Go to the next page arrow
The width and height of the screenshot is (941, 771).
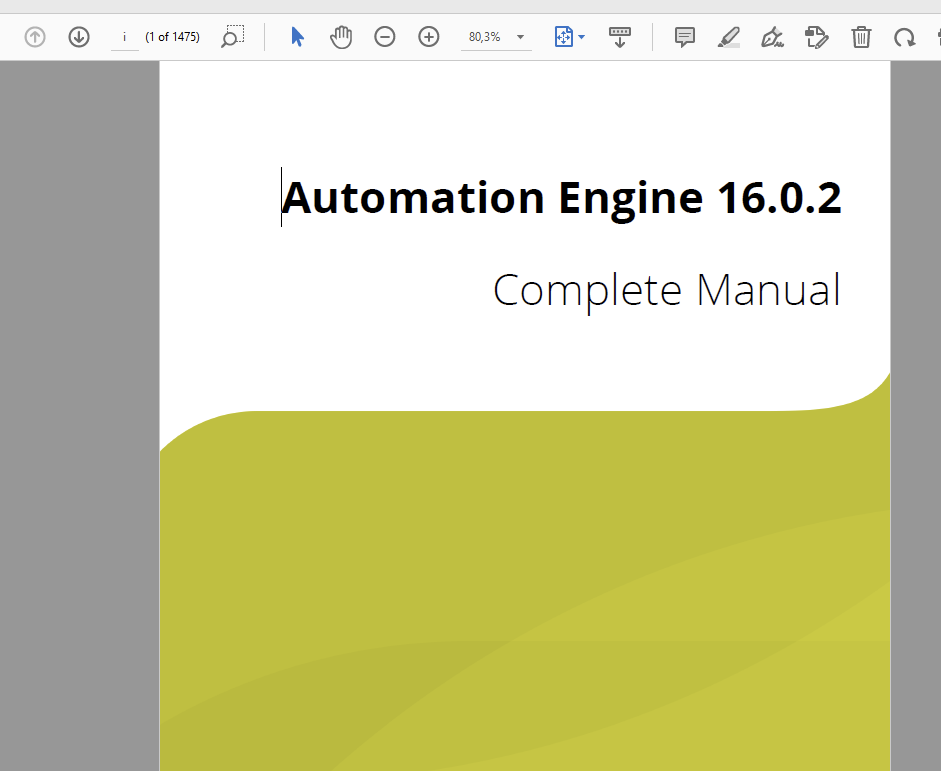pos(79,37)
